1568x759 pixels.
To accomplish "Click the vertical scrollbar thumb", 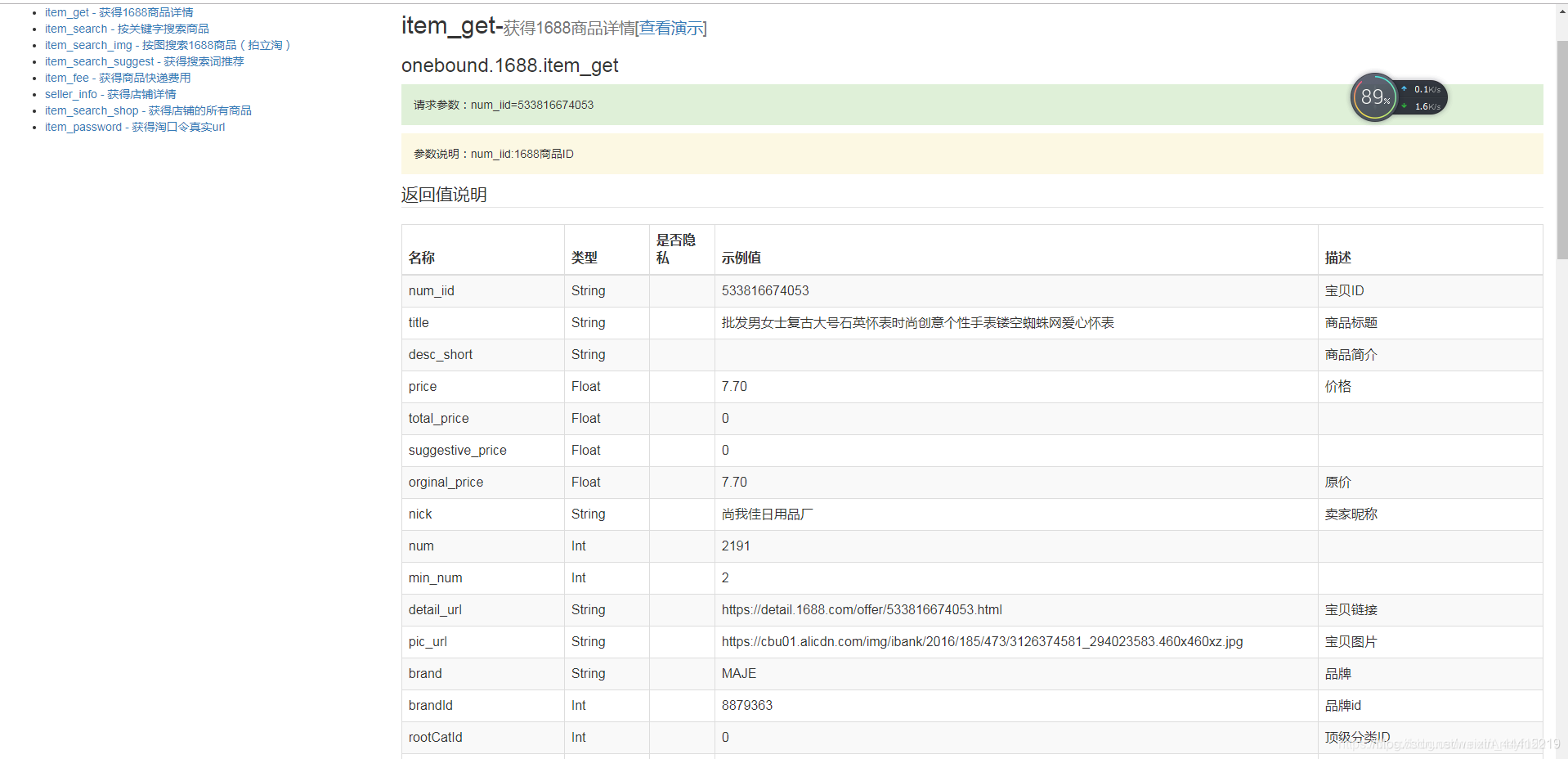I will click(x=1561, y=150).
